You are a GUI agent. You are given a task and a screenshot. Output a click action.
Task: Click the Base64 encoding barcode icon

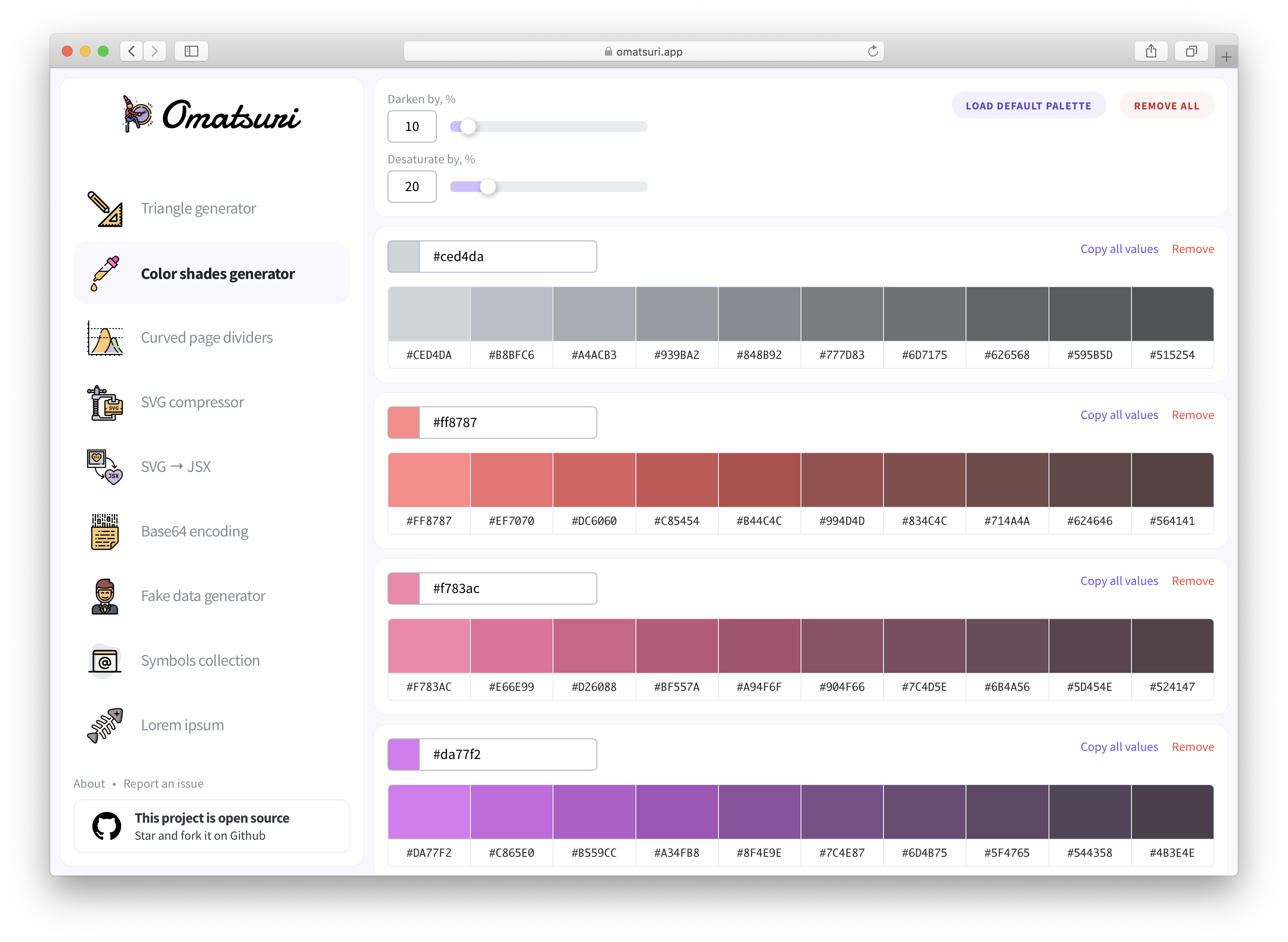[105, 532]
